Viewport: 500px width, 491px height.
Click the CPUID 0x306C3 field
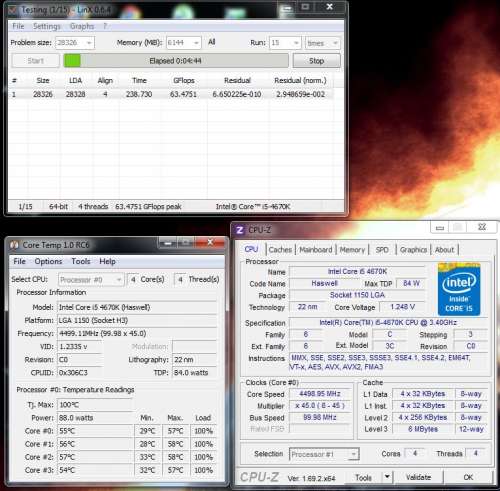click(x=79, y=372)
